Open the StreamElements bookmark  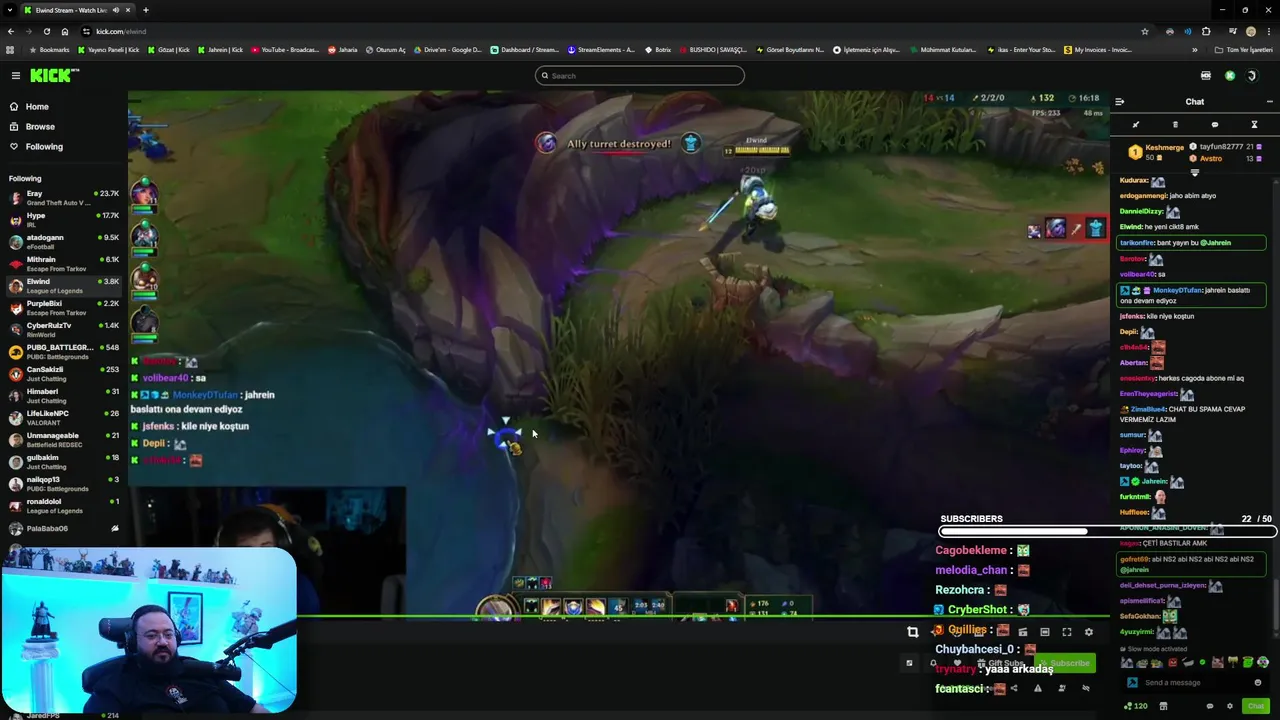(601, 50)
